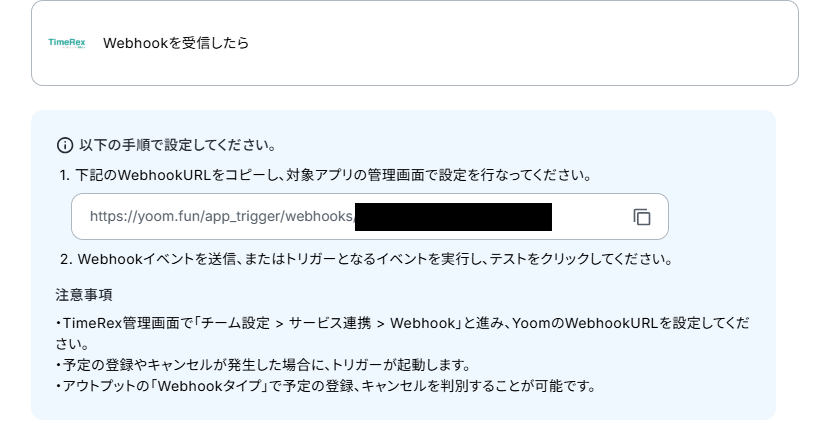This screenshot has height=423, width=826.
Task: Click the note about アウトプットのWebhookタイプ
Action: tap(326, 386)
